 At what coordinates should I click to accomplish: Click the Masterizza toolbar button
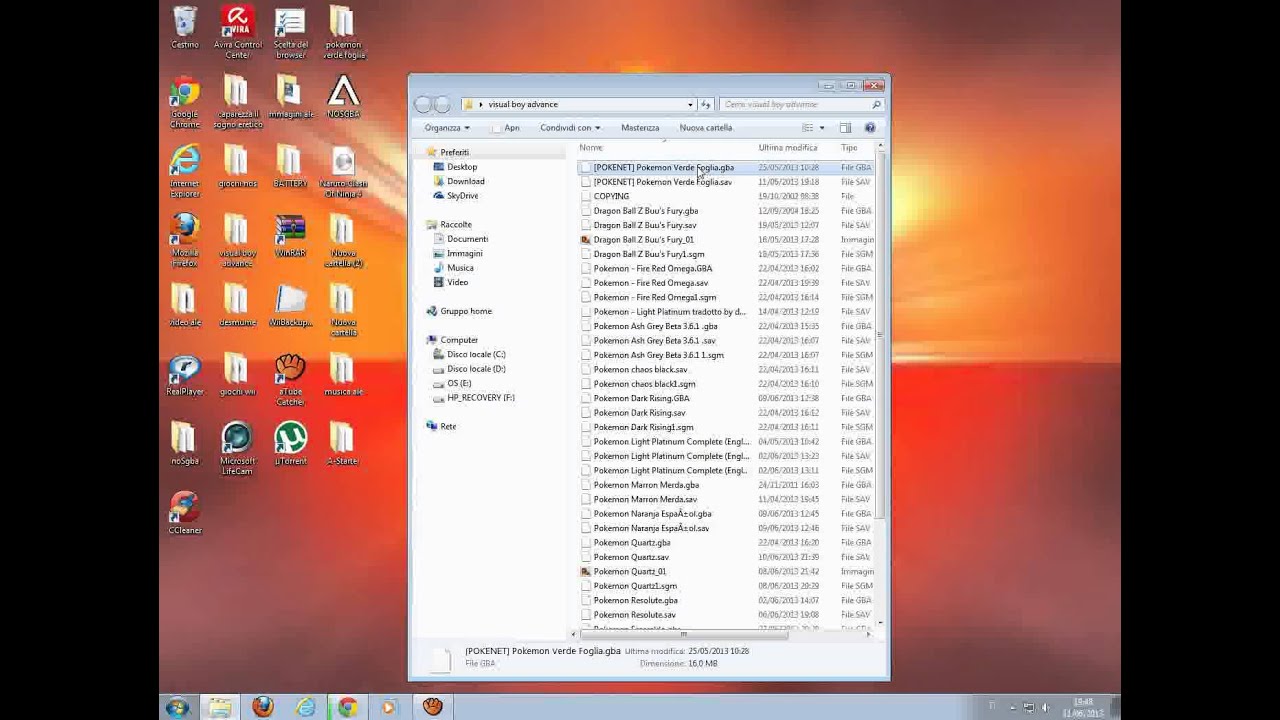pos(640,128)
